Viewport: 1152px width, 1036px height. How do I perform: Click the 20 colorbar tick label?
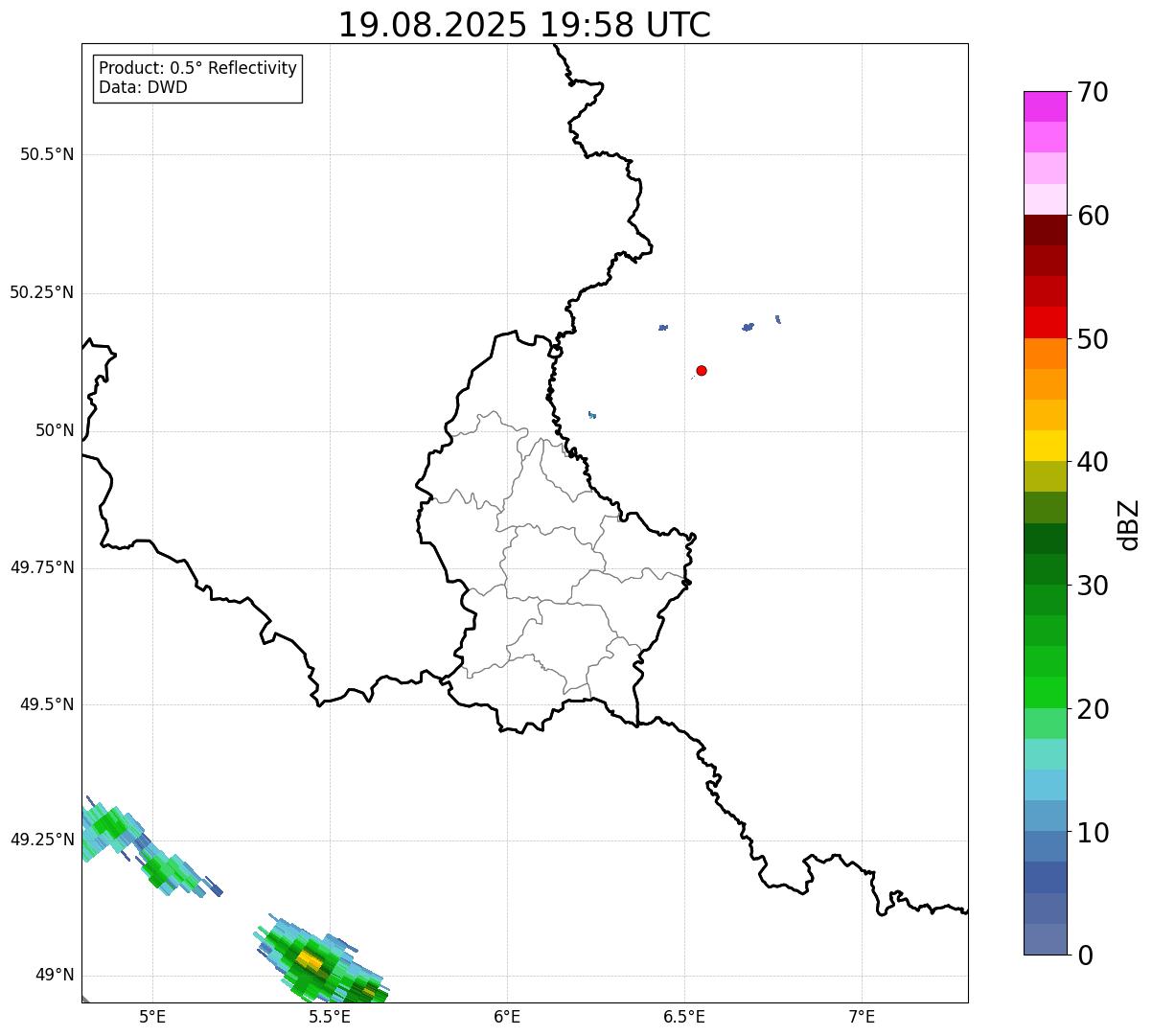click(x=1093, y=709)
